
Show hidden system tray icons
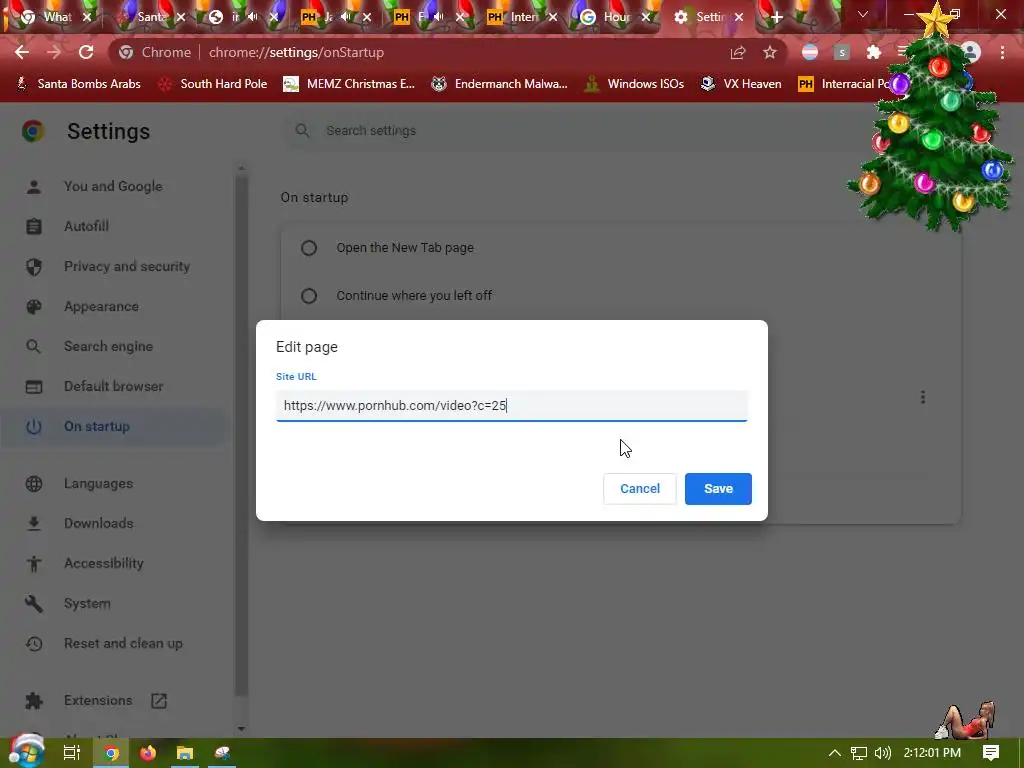tap(835, 753)
